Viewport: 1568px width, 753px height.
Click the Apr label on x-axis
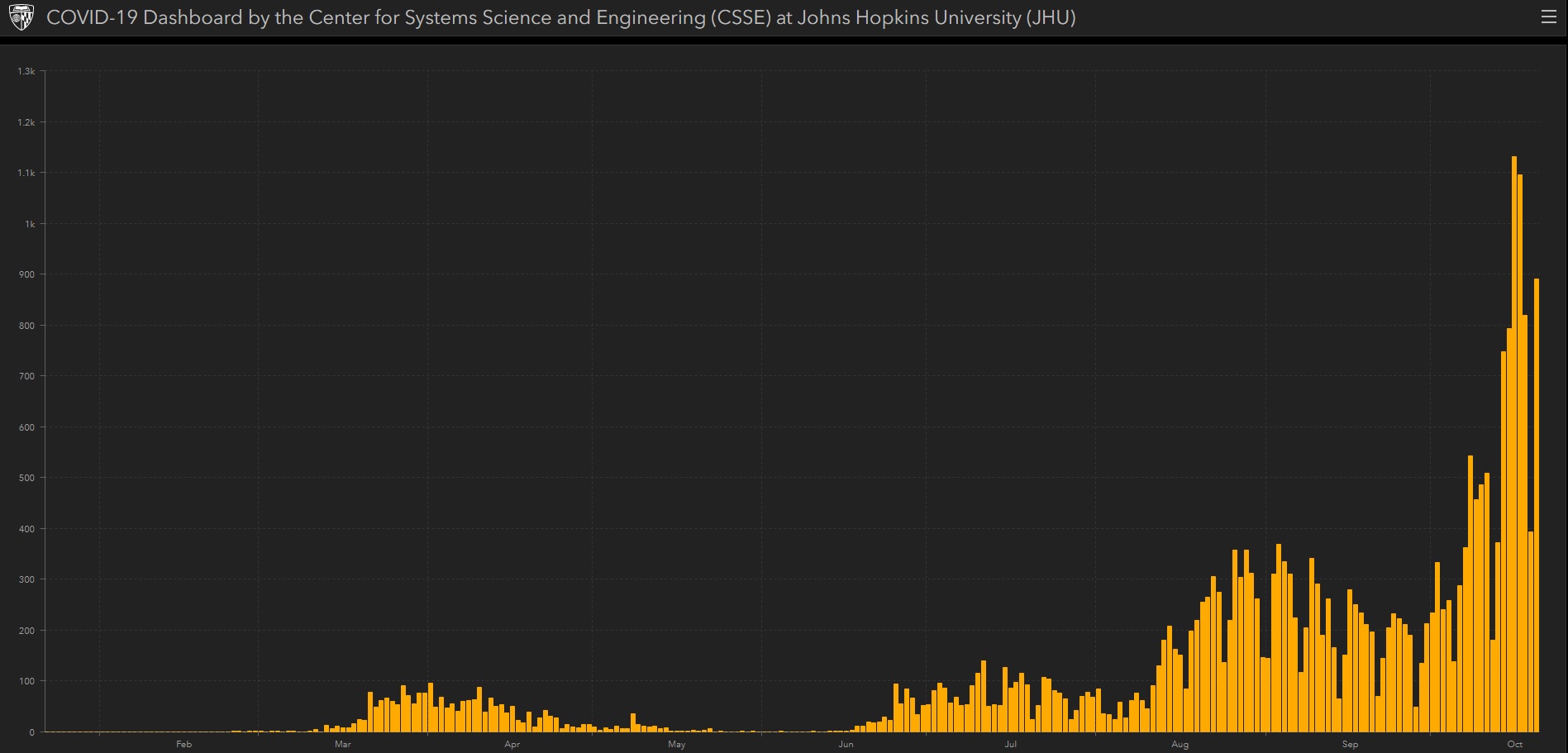(x=512, y=744)
